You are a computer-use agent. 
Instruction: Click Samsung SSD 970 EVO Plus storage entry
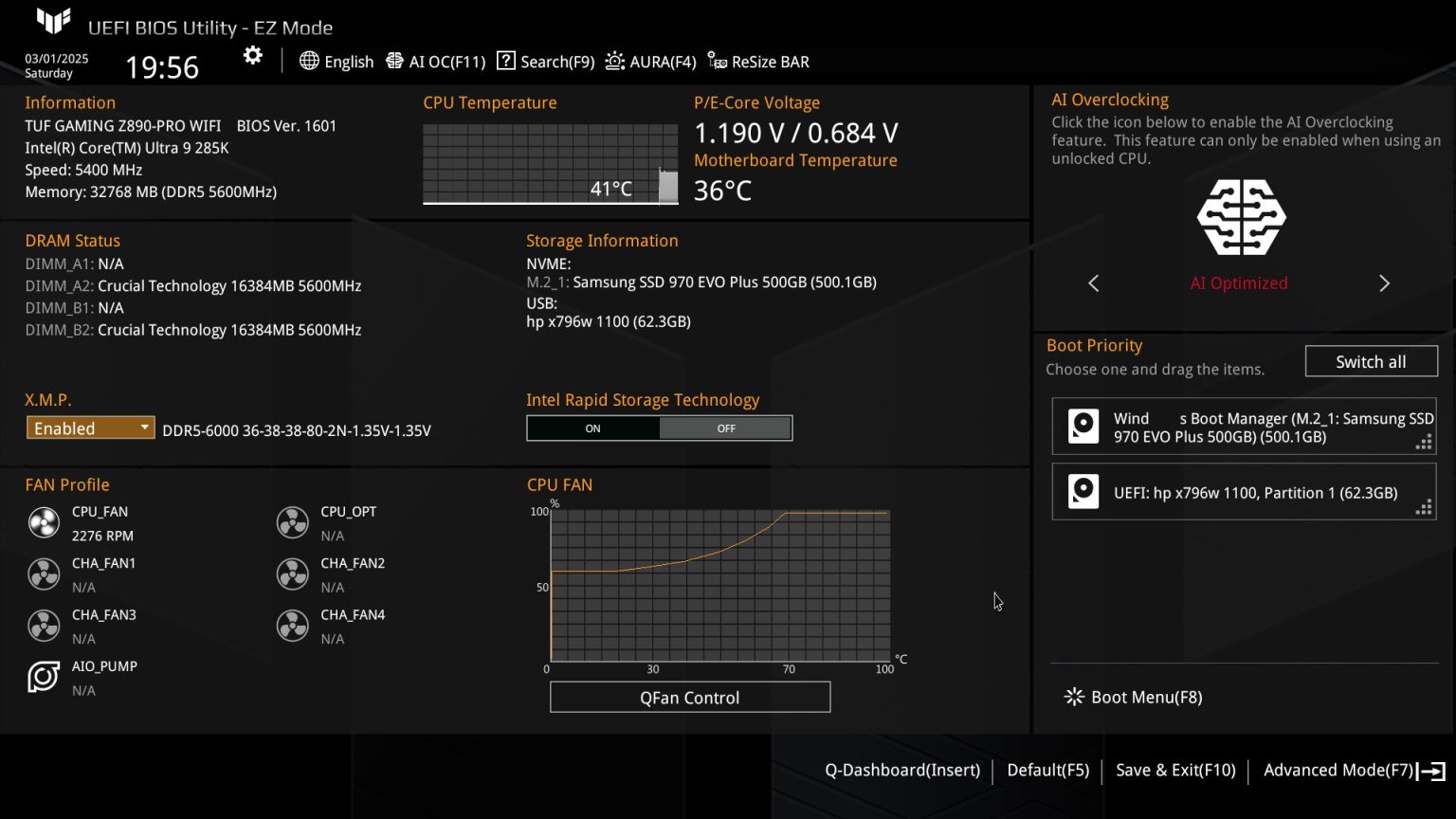click(701, 282)
